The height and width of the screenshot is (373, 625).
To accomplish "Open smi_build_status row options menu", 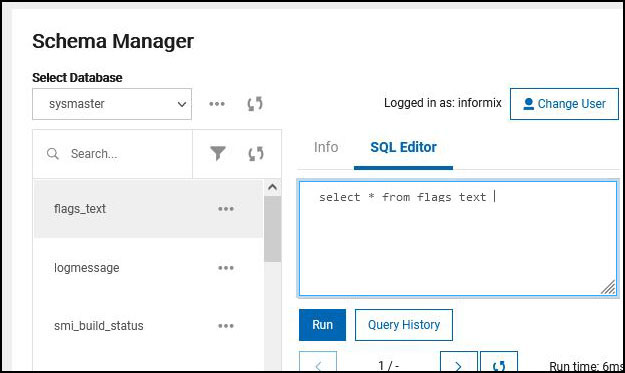I will [226, 326].
